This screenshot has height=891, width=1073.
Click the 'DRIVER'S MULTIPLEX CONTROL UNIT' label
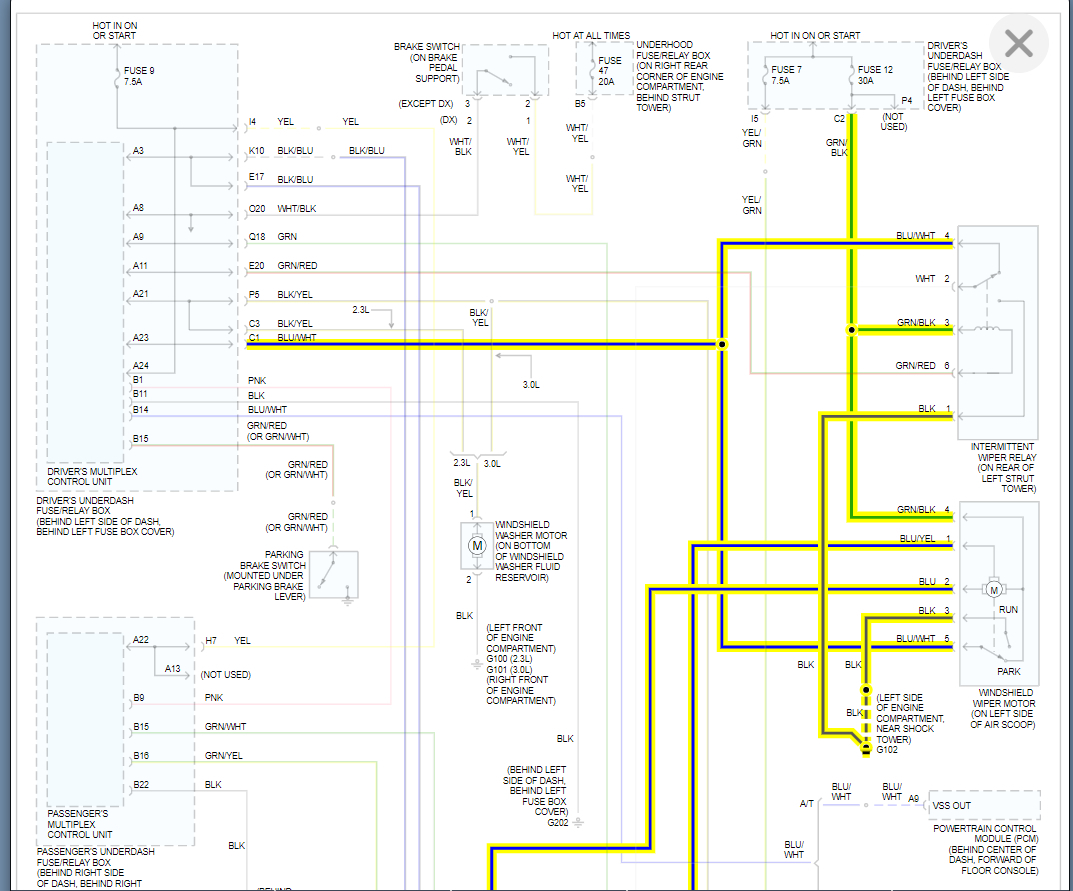pos(92,476)
